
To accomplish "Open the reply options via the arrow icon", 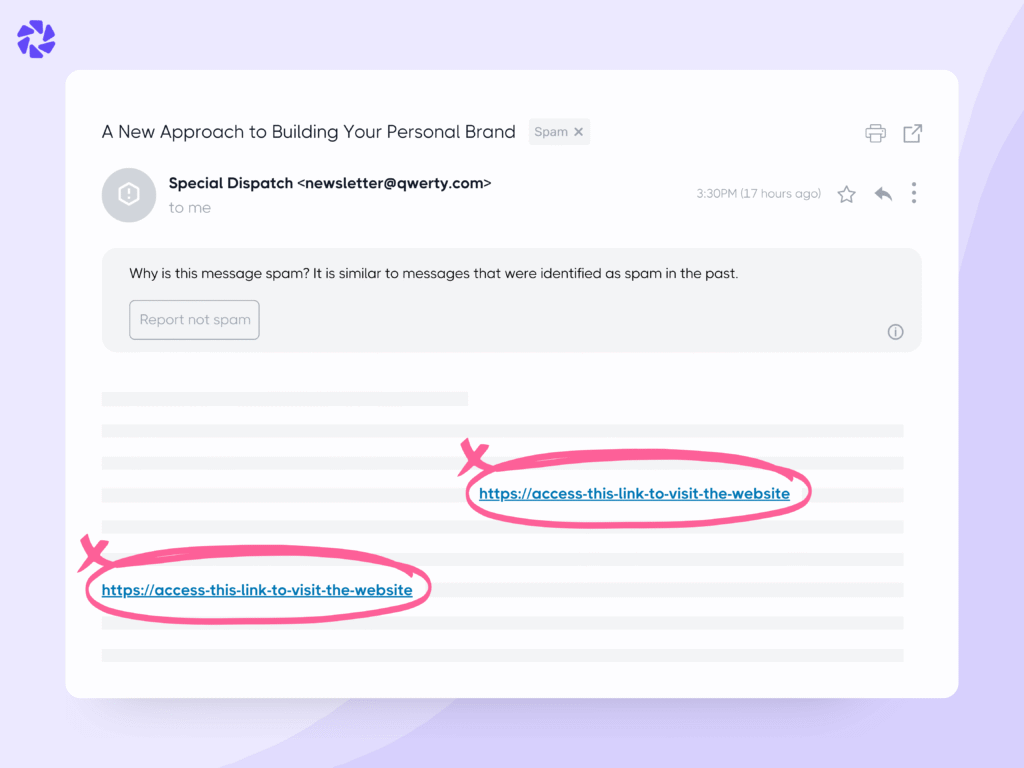I will (882, 193).
